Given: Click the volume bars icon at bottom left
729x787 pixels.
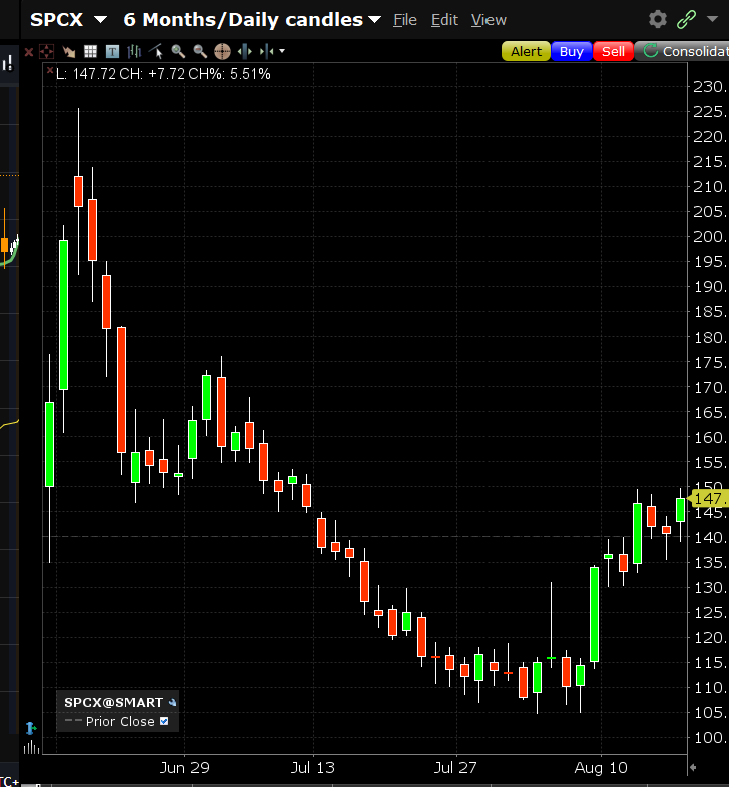Looking at the screenshot, I should coord(31,747).
